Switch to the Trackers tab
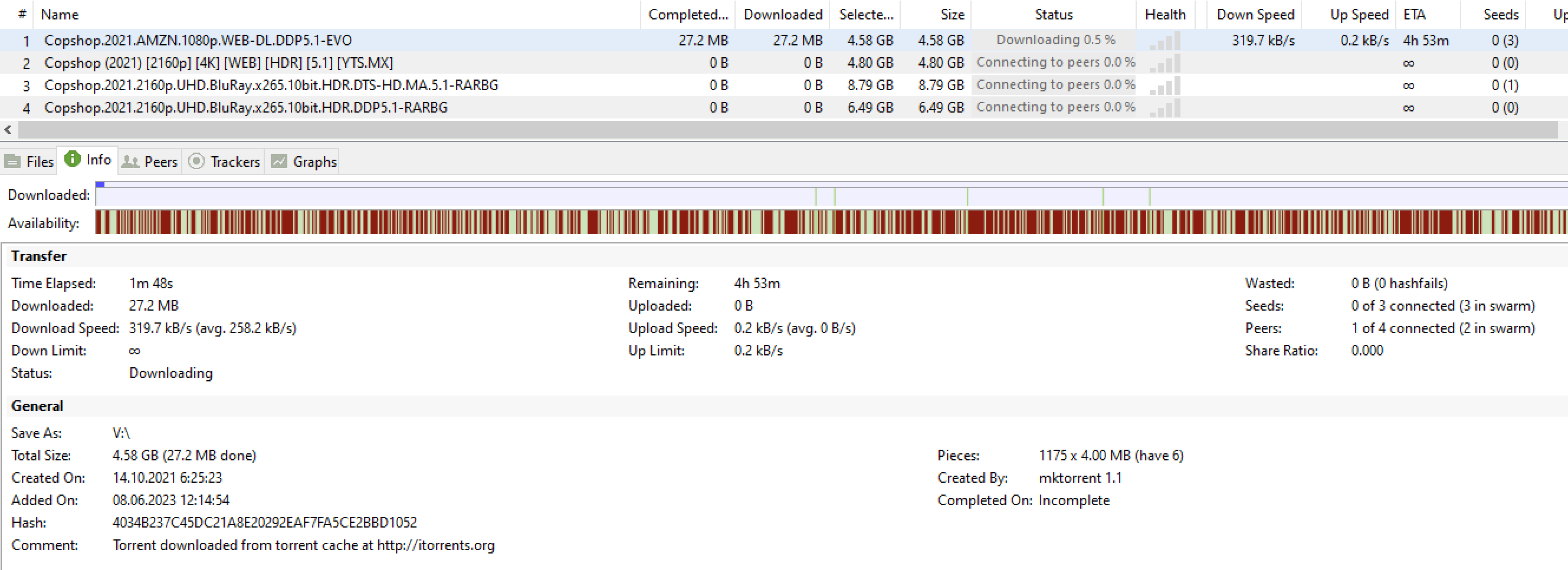 click(x=224, y=162)
